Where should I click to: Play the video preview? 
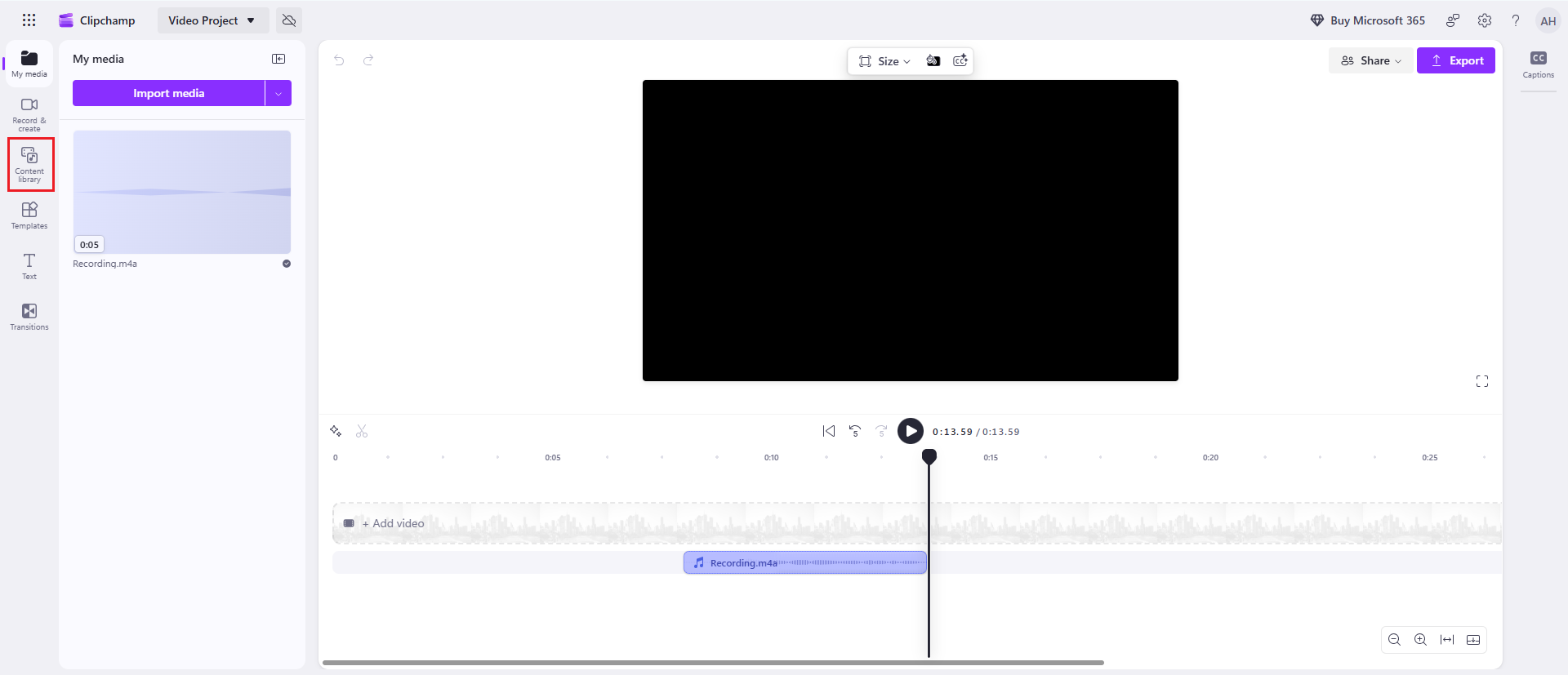(x=911, y=431)
